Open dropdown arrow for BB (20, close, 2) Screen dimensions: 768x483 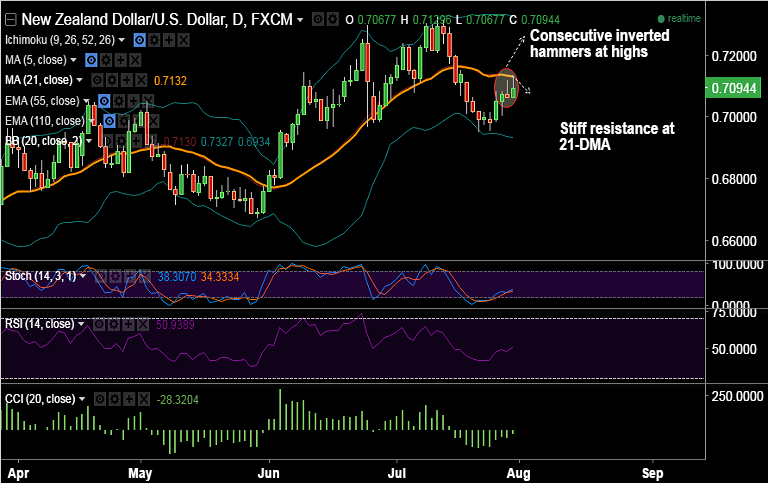point(89,142)
